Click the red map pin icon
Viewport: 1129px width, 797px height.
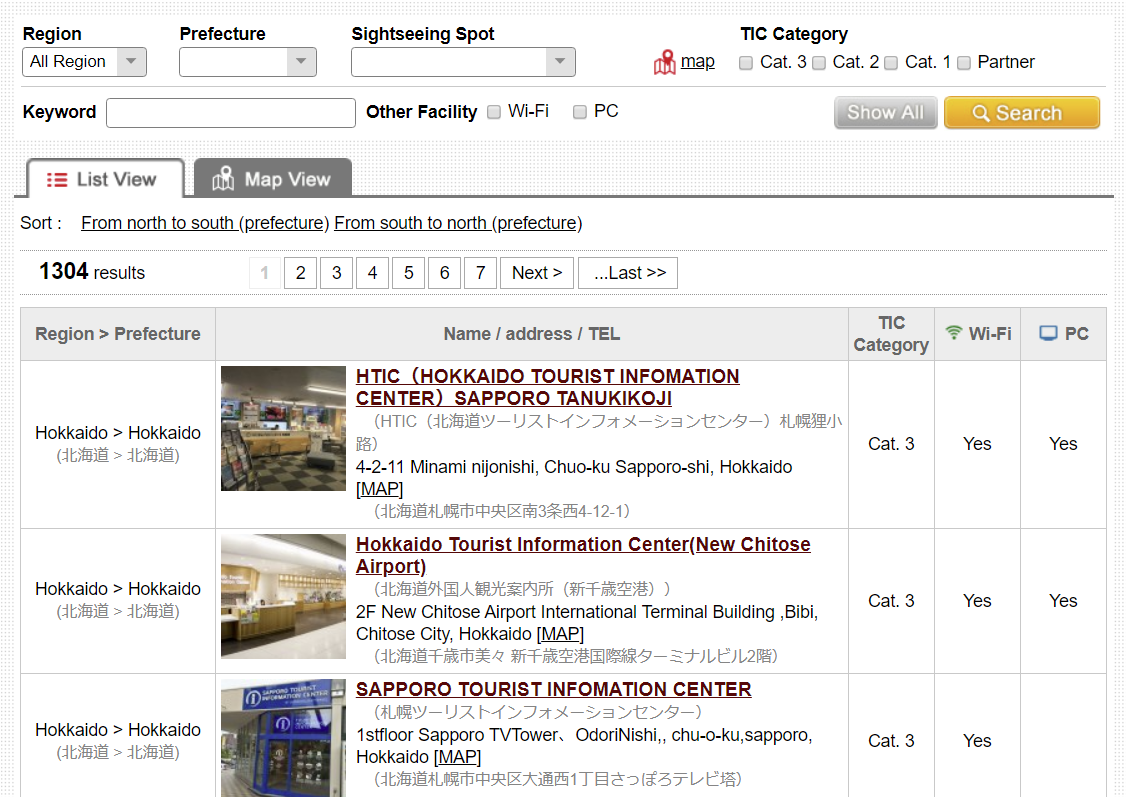click(x=665, y=63)
